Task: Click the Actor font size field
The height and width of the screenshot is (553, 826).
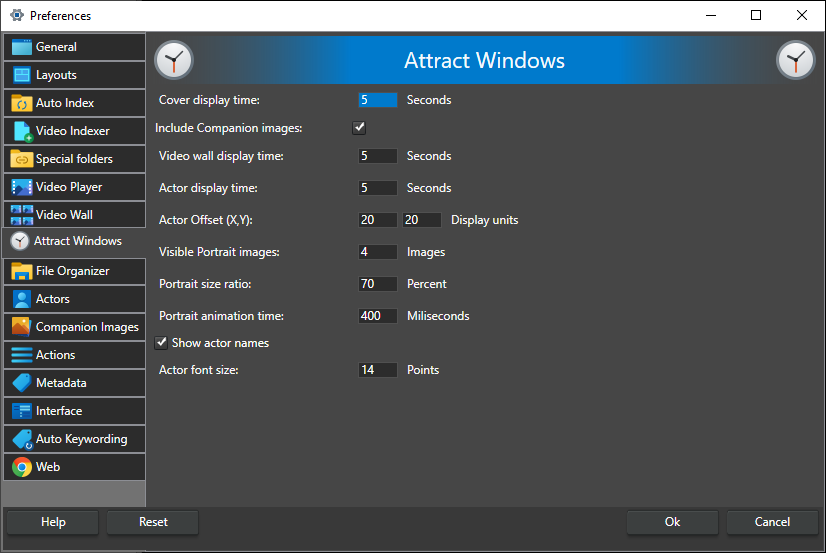Action: 378,370
